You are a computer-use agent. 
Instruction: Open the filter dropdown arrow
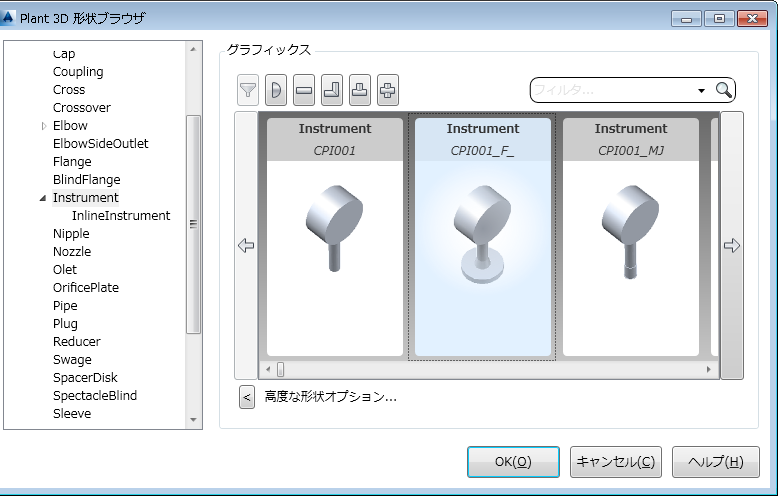[701, 90]
